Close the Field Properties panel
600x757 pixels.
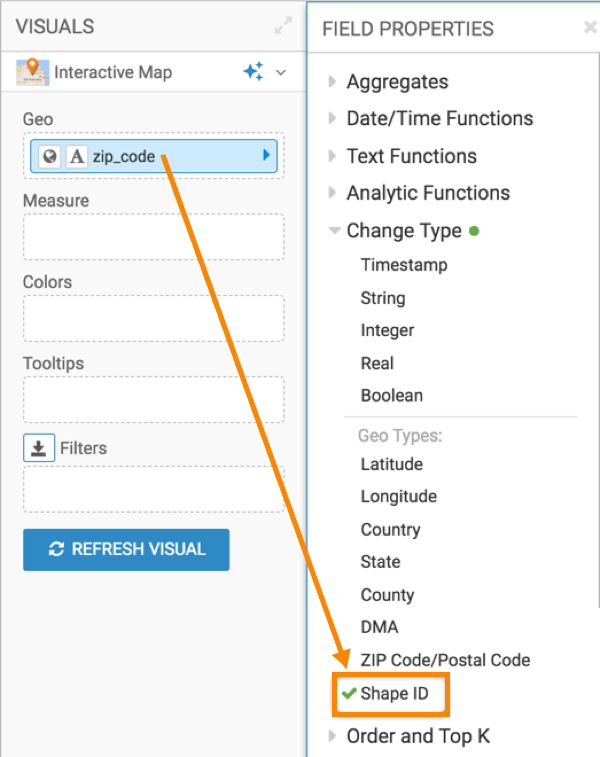(x=590, y=29)
